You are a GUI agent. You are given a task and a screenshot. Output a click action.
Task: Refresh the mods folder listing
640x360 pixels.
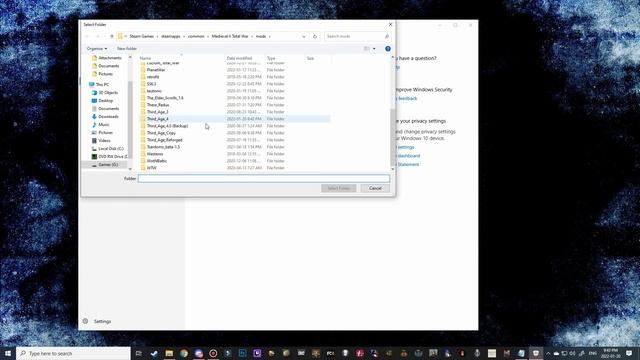[315, 36]
